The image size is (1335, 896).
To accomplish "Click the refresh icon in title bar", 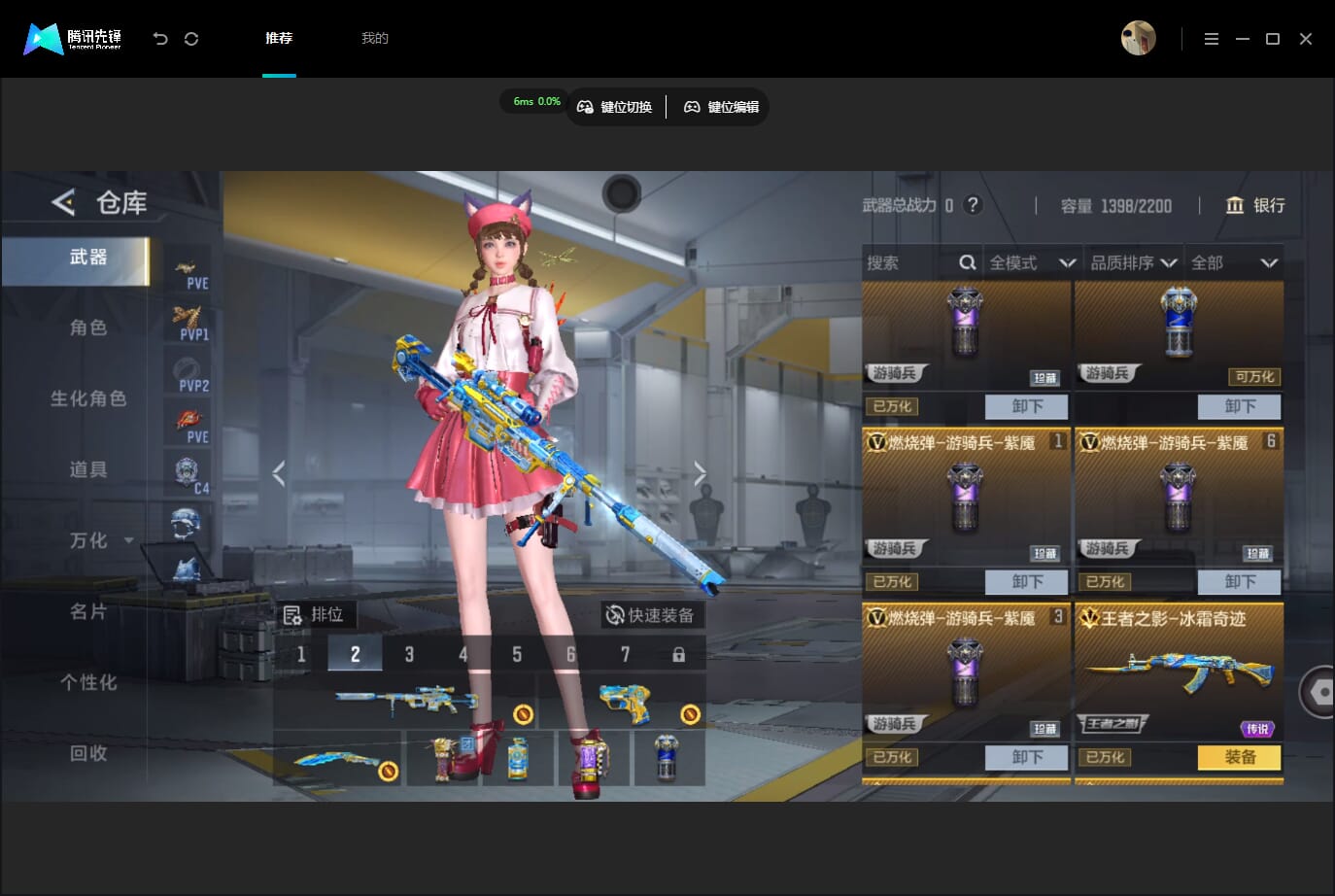I will pyautogui.click(x=191, y=39).
